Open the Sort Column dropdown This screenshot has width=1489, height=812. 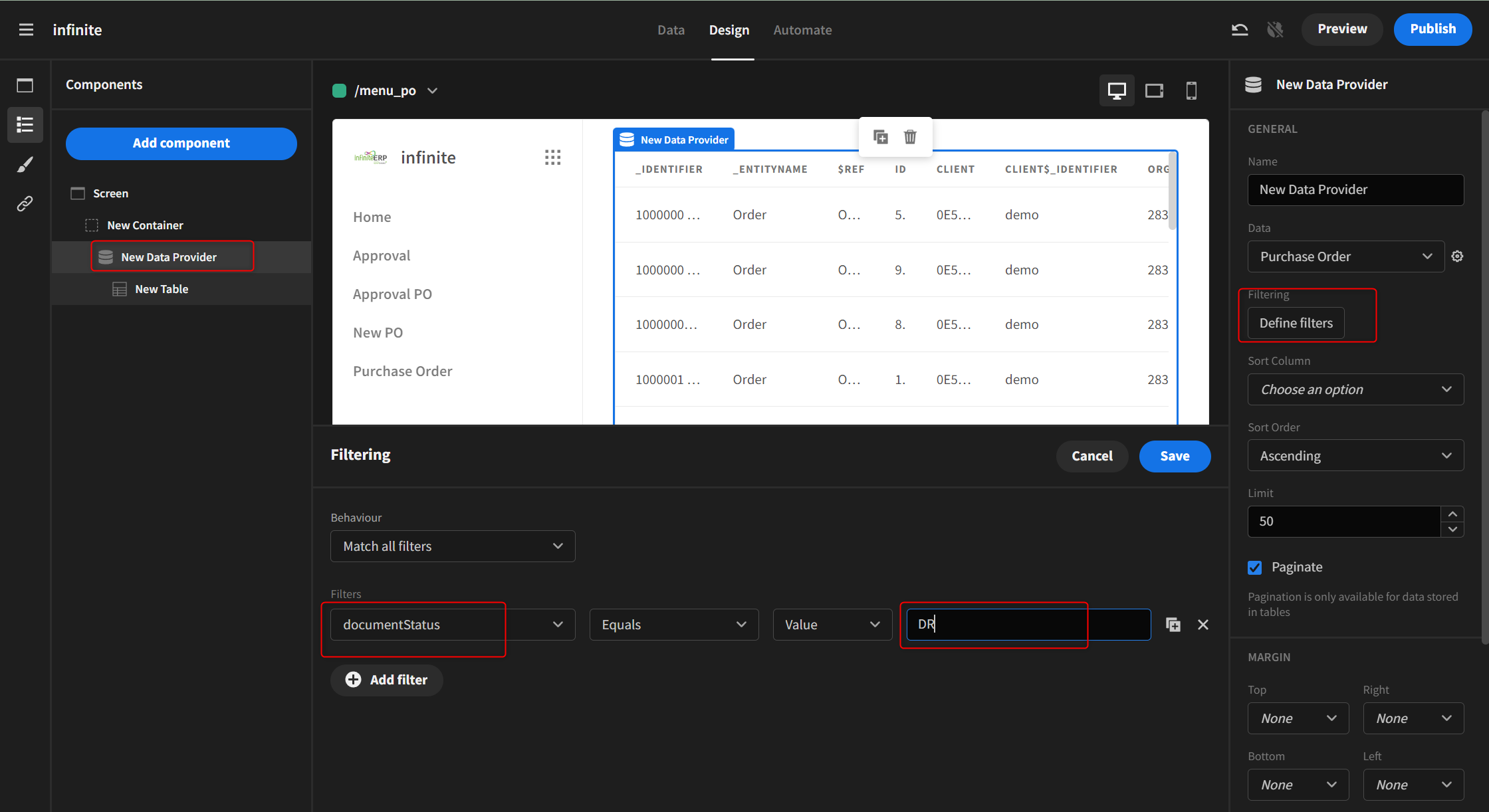(1355, 389)
